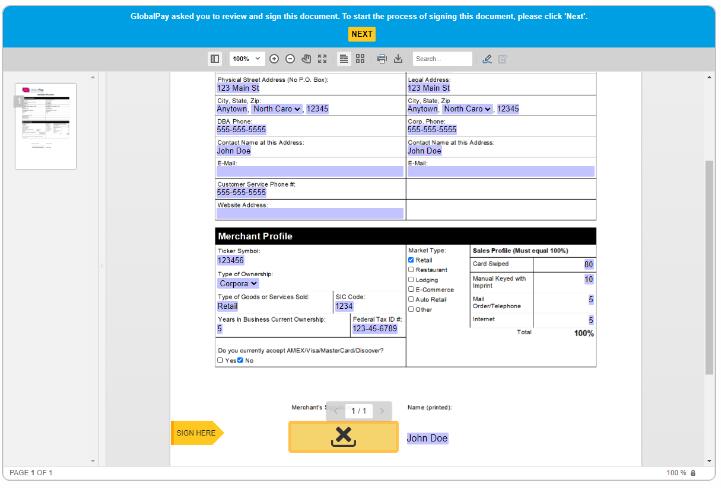Screen dimensions: 721x488
Task: Edit printed name field John Doe
Action: coord(427,438)
